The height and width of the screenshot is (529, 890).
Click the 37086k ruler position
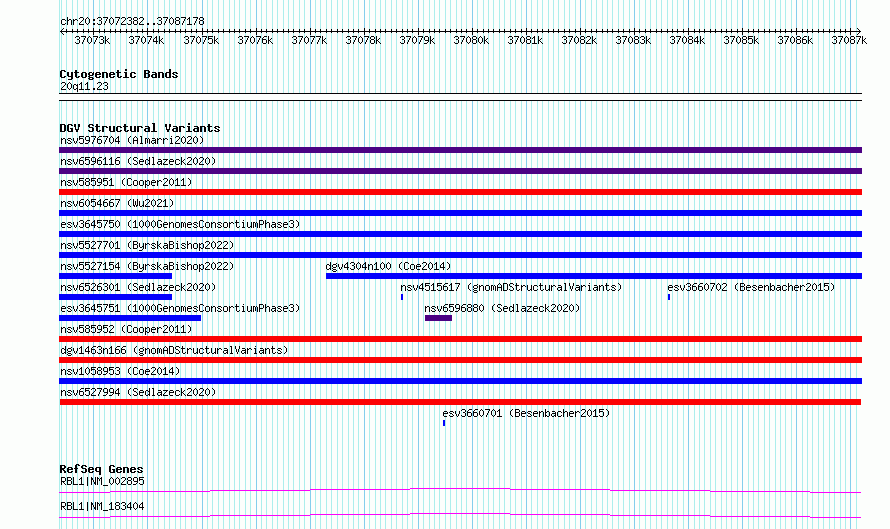[795, 40]
